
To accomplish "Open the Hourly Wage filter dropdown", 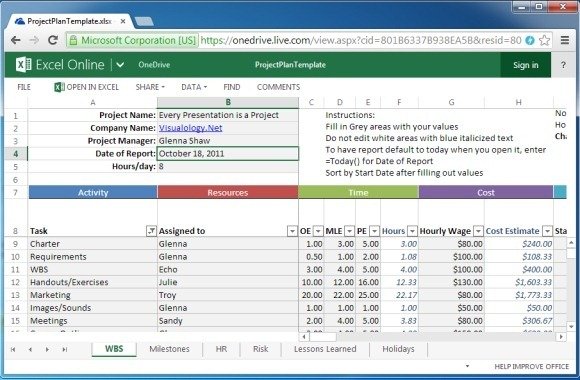I will pyautogui.click(x=478, y=231).
